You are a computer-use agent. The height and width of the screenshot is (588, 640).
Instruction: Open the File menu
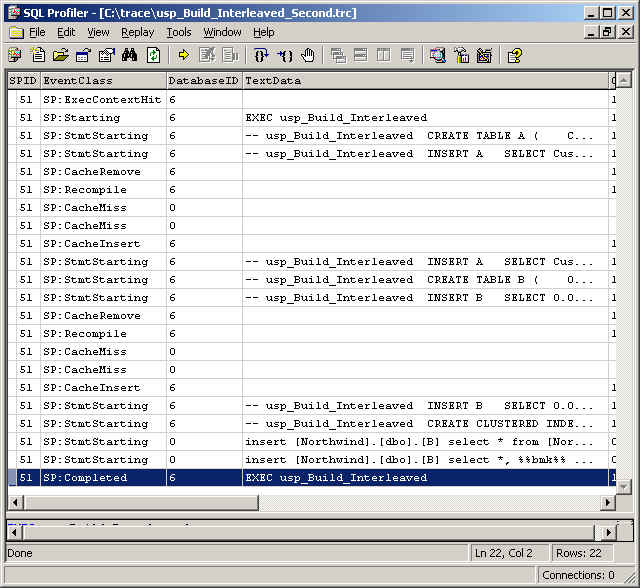[37, 32]
